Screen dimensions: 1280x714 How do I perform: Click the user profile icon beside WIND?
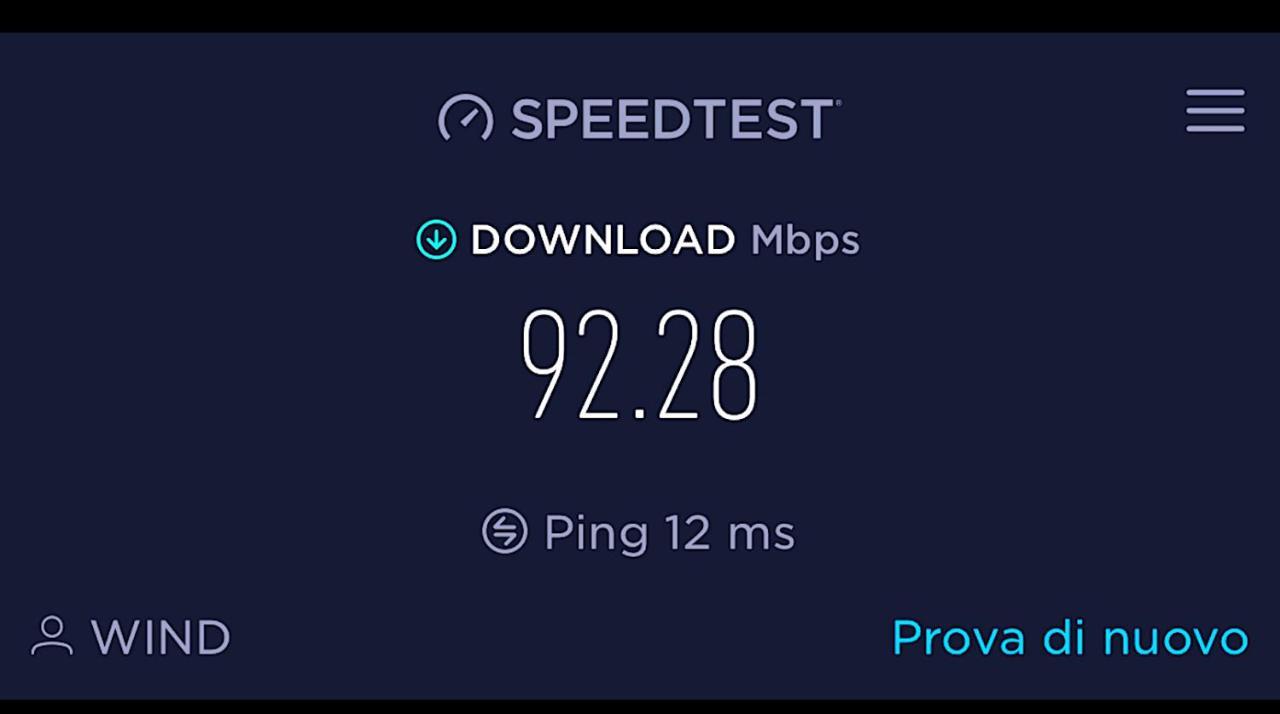(x=52, y=636)
